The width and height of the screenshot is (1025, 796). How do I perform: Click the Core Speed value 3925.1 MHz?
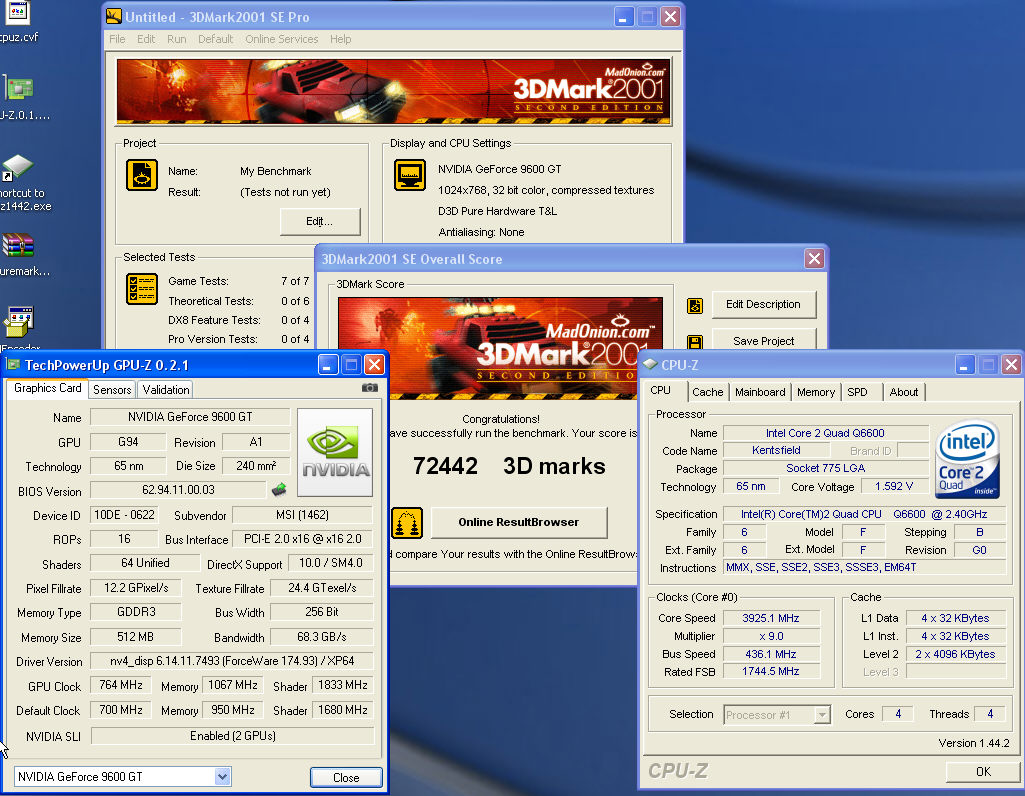point(771,618)
